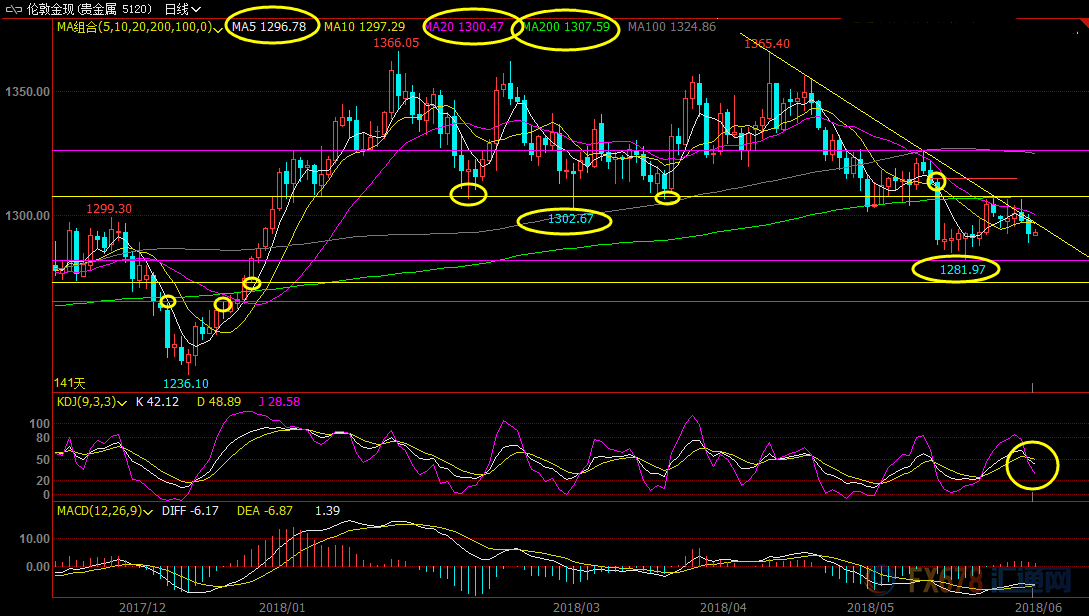Open the MA组合(5,10,20,200,100,0) indicator dropdown
Screen dimensions: 1089x616
pos(140,27)
